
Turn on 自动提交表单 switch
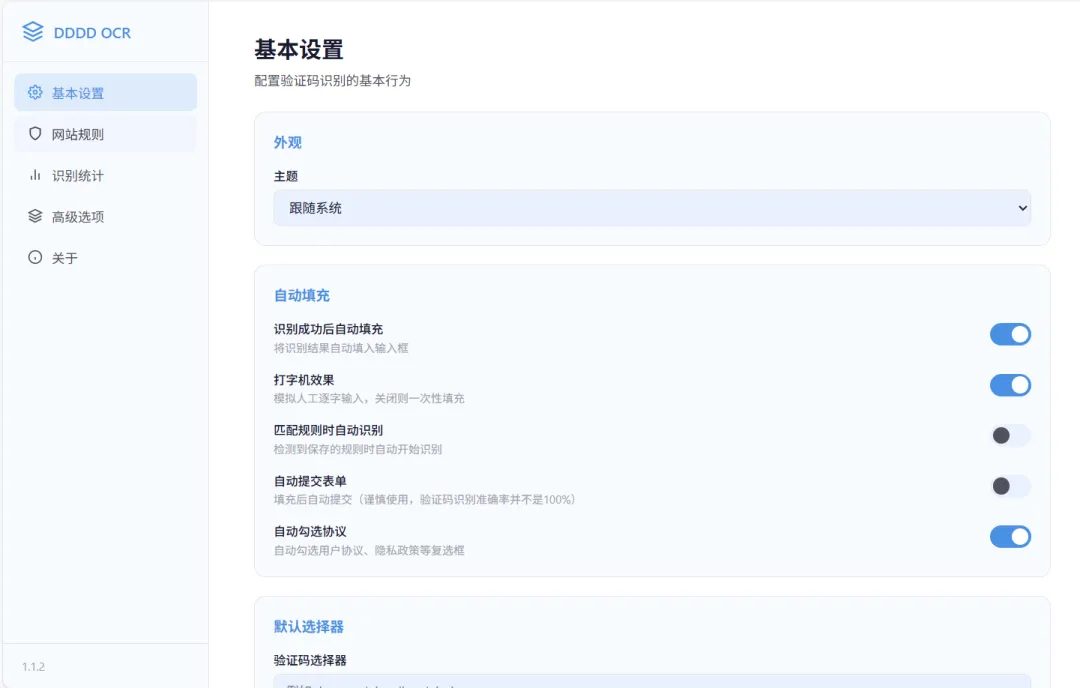pyautogui.click(x=1010, y=486)
